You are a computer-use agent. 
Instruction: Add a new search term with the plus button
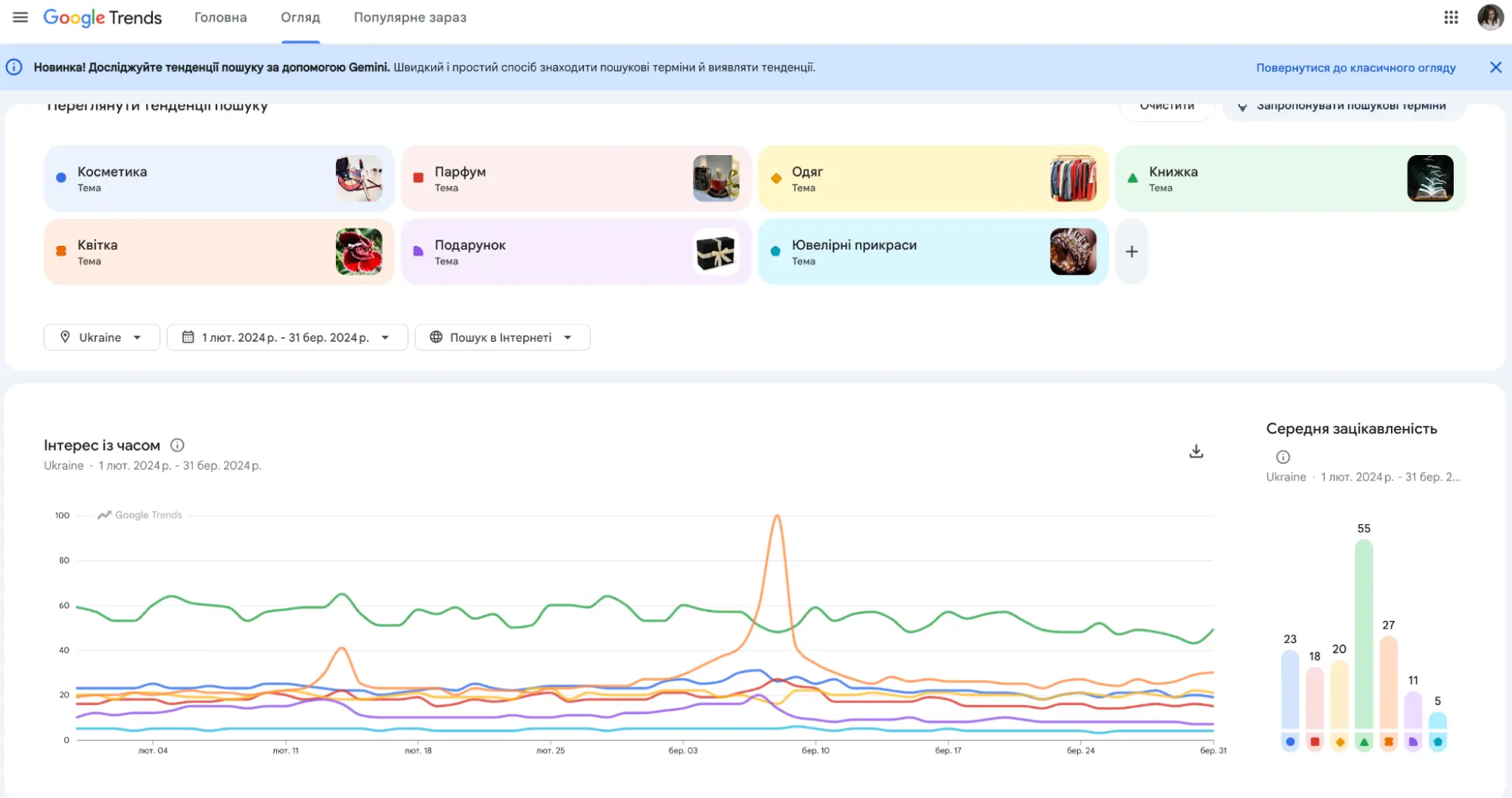point(1132,251)
